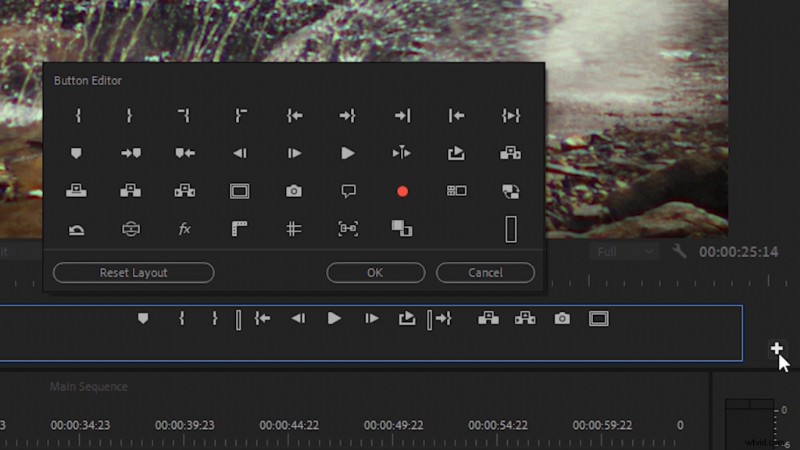Image resolution: width=800 pixels, height=450 pixels.
Task: Pick the Clear Out icon in Button Editor
Action: 240,116
